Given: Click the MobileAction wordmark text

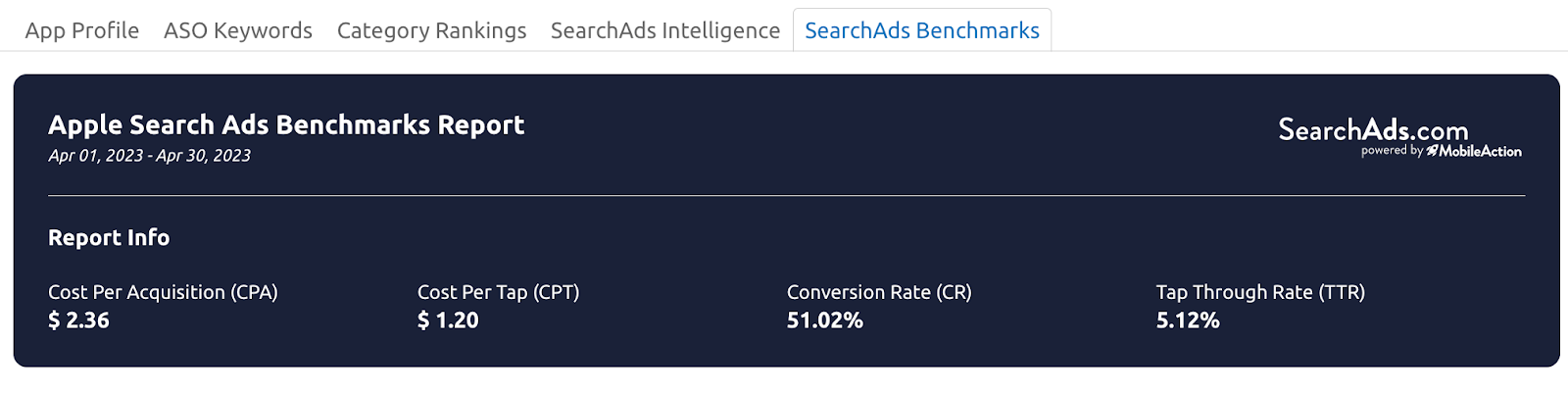Looking at the screenshot, I should [x=1481, y=151].
